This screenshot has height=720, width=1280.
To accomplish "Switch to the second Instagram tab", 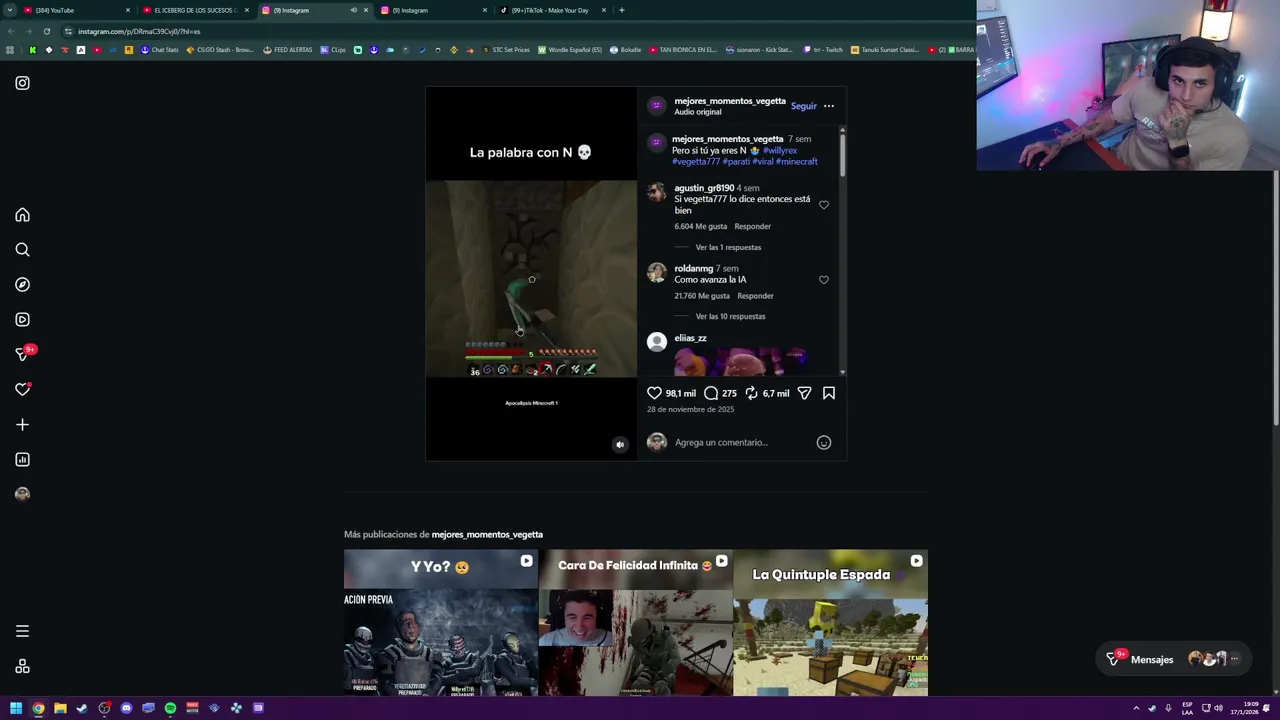I will (430, 10).
